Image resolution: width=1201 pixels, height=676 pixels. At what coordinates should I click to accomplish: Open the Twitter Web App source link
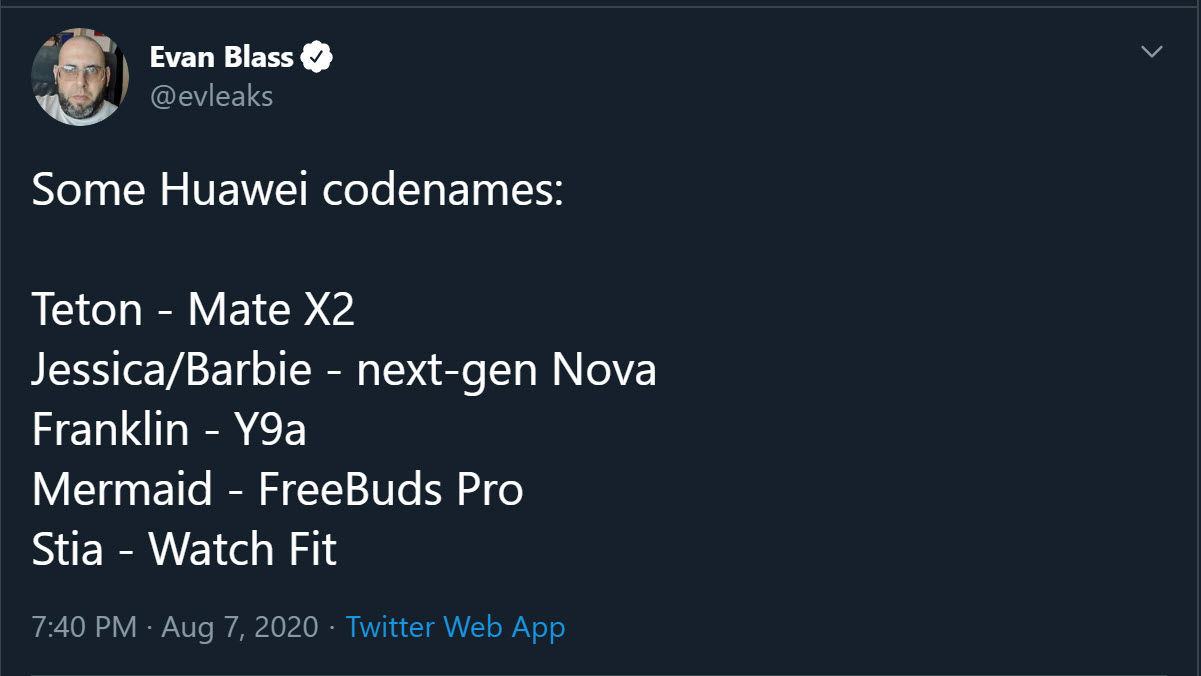click(x=455, y=627)
